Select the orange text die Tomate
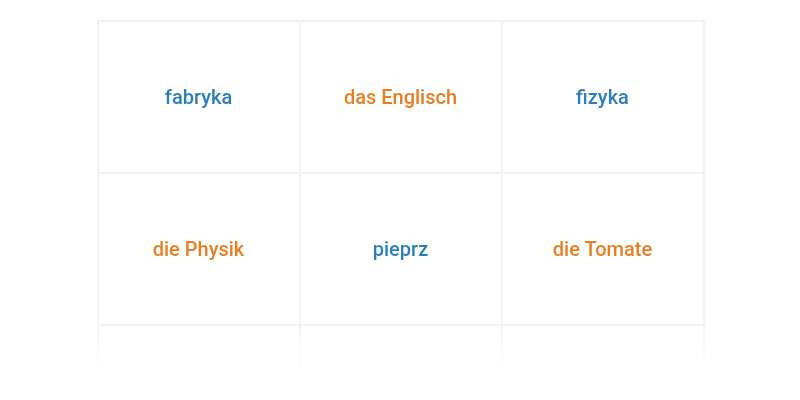The width and height of the screenshot is (800, 400). click(603, 249)
